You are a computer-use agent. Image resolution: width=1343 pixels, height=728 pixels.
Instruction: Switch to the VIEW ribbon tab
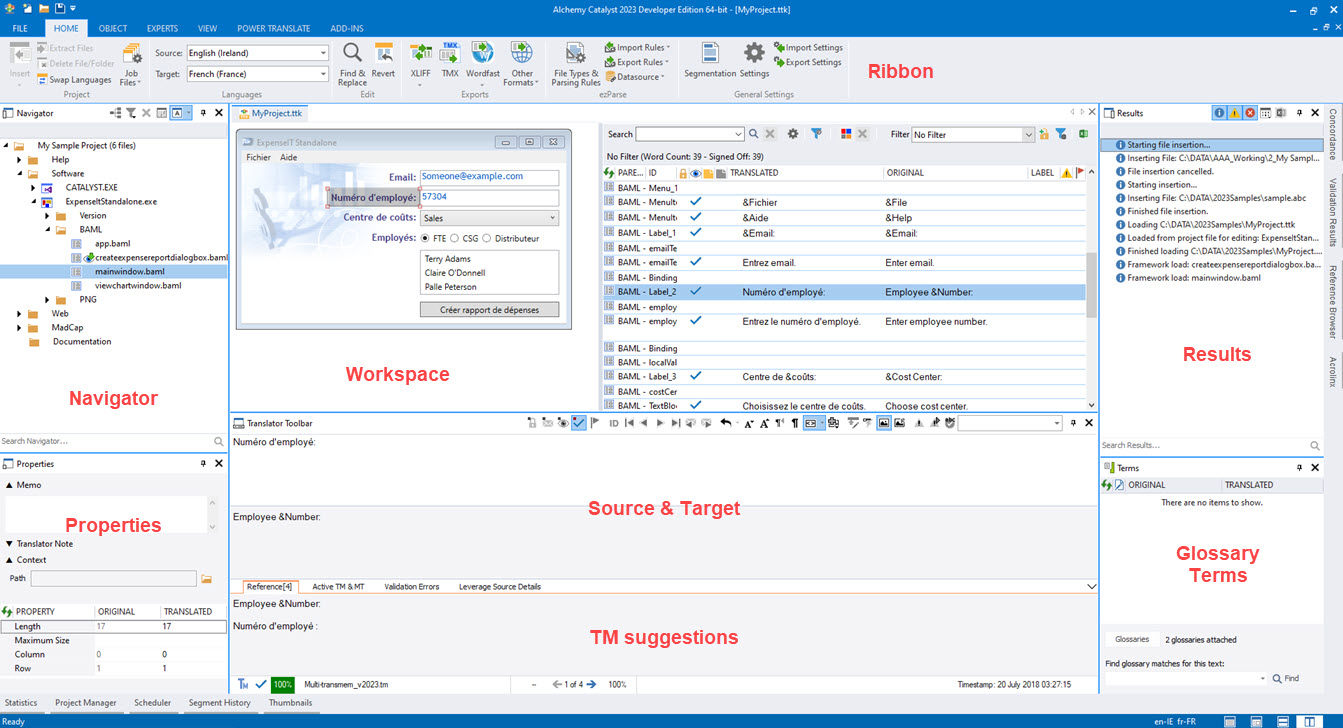tap(207, 29)
